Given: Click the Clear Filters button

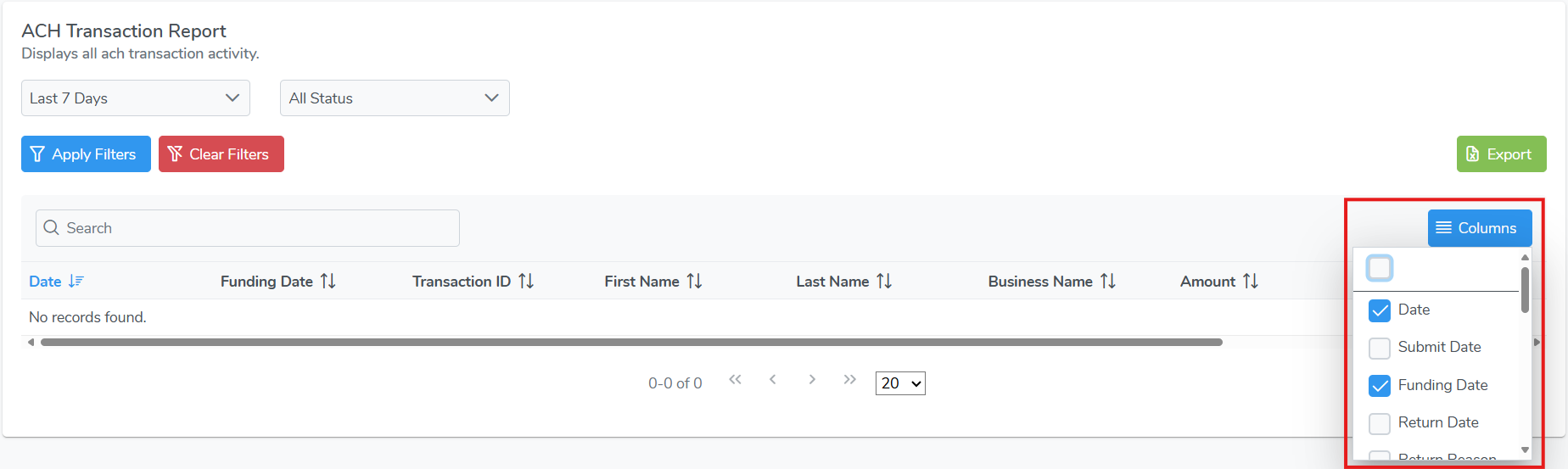Looking at the screenshot, I should click(221, 154).
